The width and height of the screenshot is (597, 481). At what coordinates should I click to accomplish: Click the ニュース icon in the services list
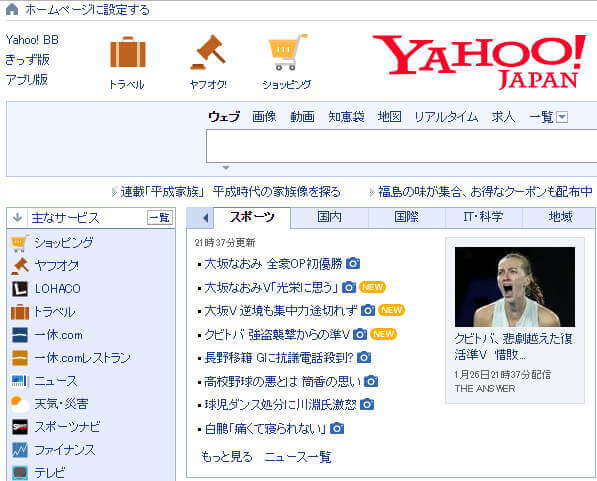pyautogui.click(x=20, y=381)
